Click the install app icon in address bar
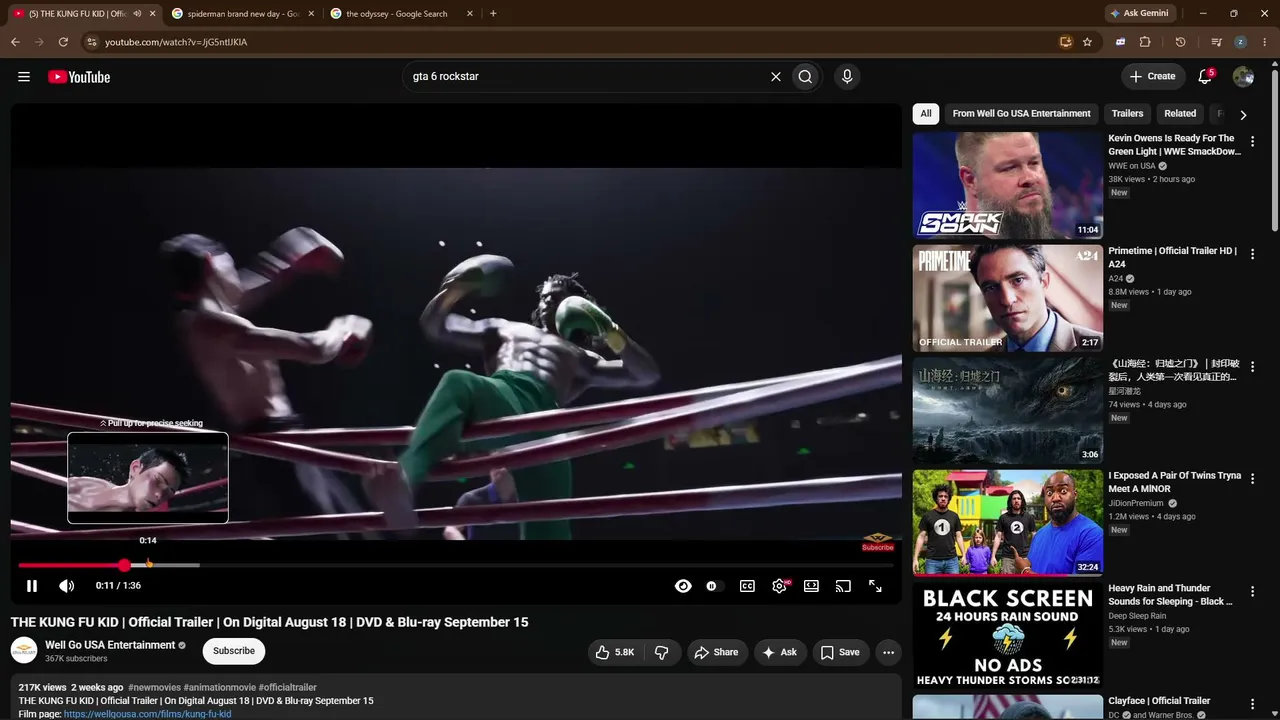This screenshot has height=720, width=1280. (1066, 42)
